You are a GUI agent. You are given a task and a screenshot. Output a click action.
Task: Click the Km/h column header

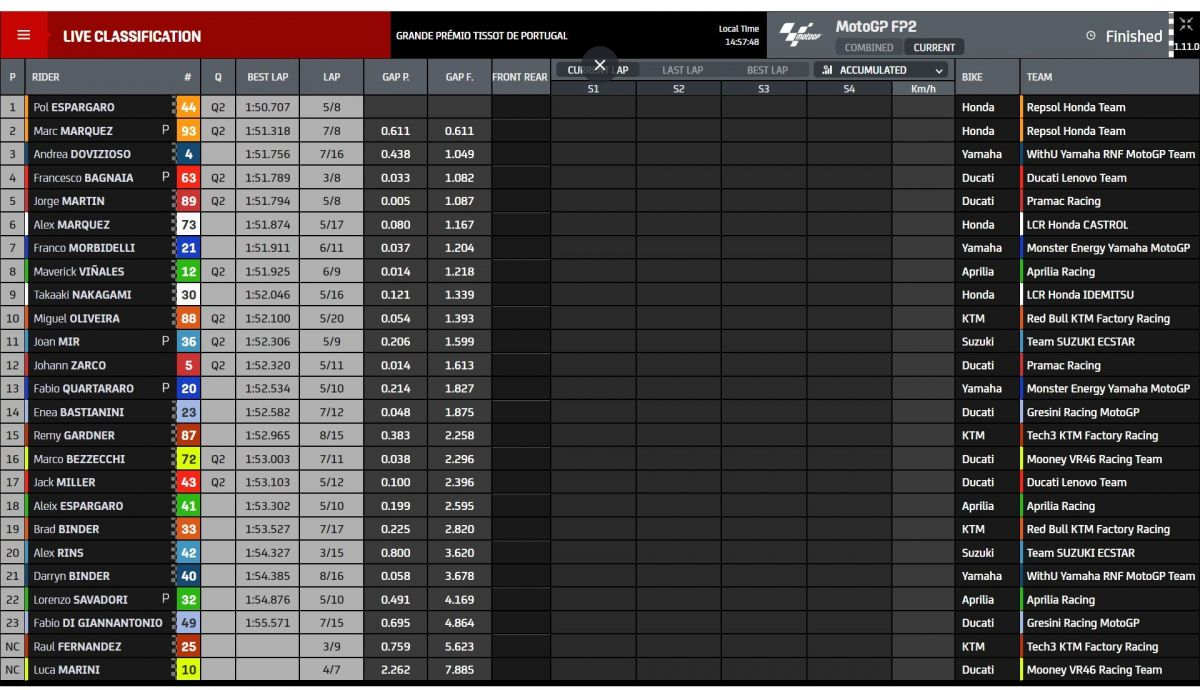tap(923, 88)
